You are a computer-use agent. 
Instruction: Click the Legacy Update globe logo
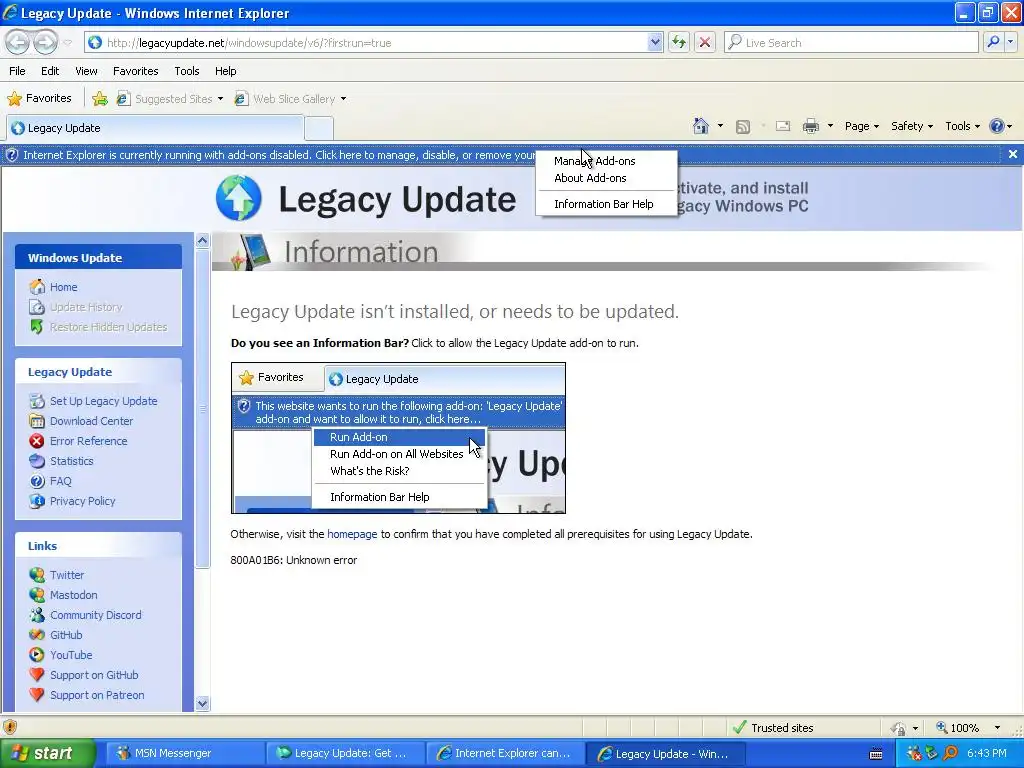[239, 198]
